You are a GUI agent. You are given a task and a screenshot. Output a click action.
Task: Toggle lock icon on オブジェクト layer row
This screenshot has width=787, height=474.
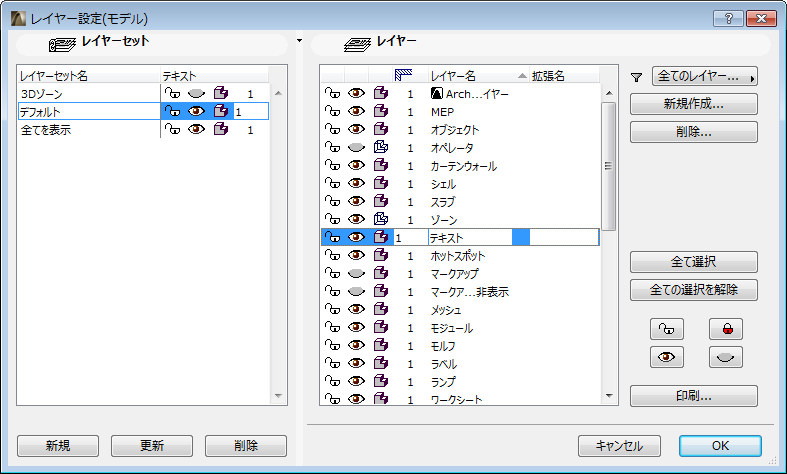(332, 129)
